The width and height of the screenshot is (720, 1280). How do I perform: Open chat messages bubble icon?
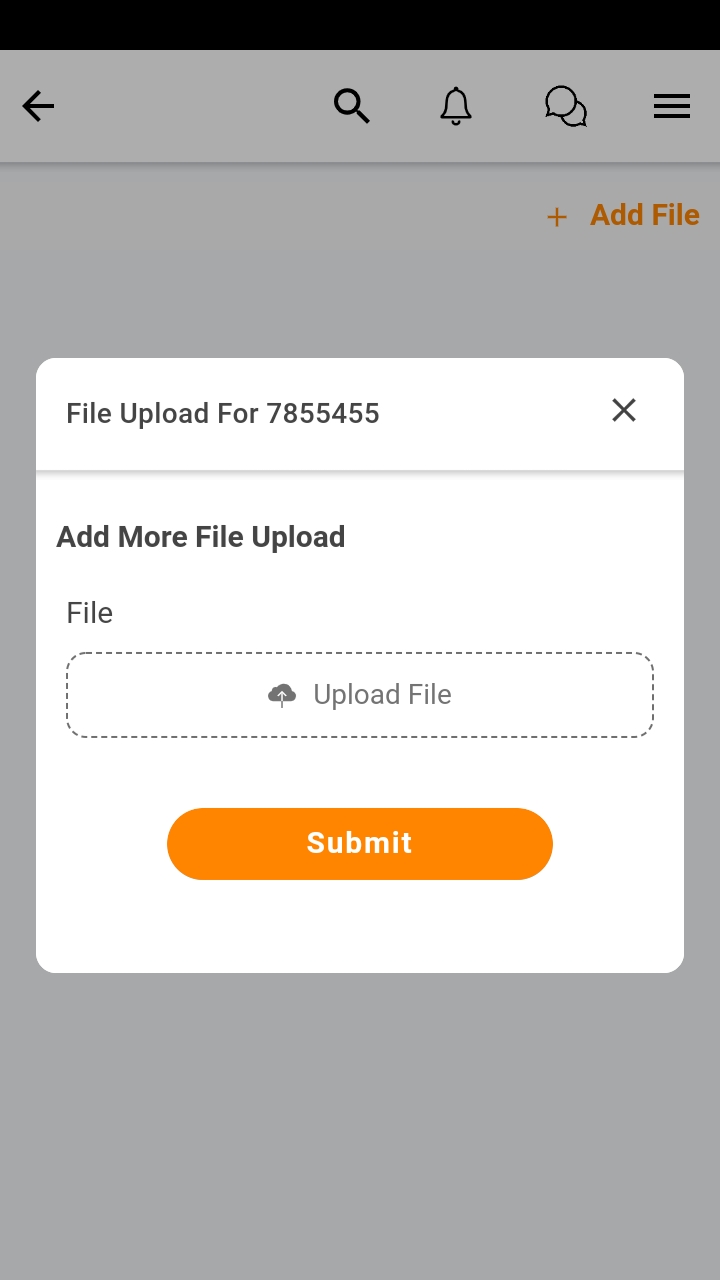tap(566, 106)
